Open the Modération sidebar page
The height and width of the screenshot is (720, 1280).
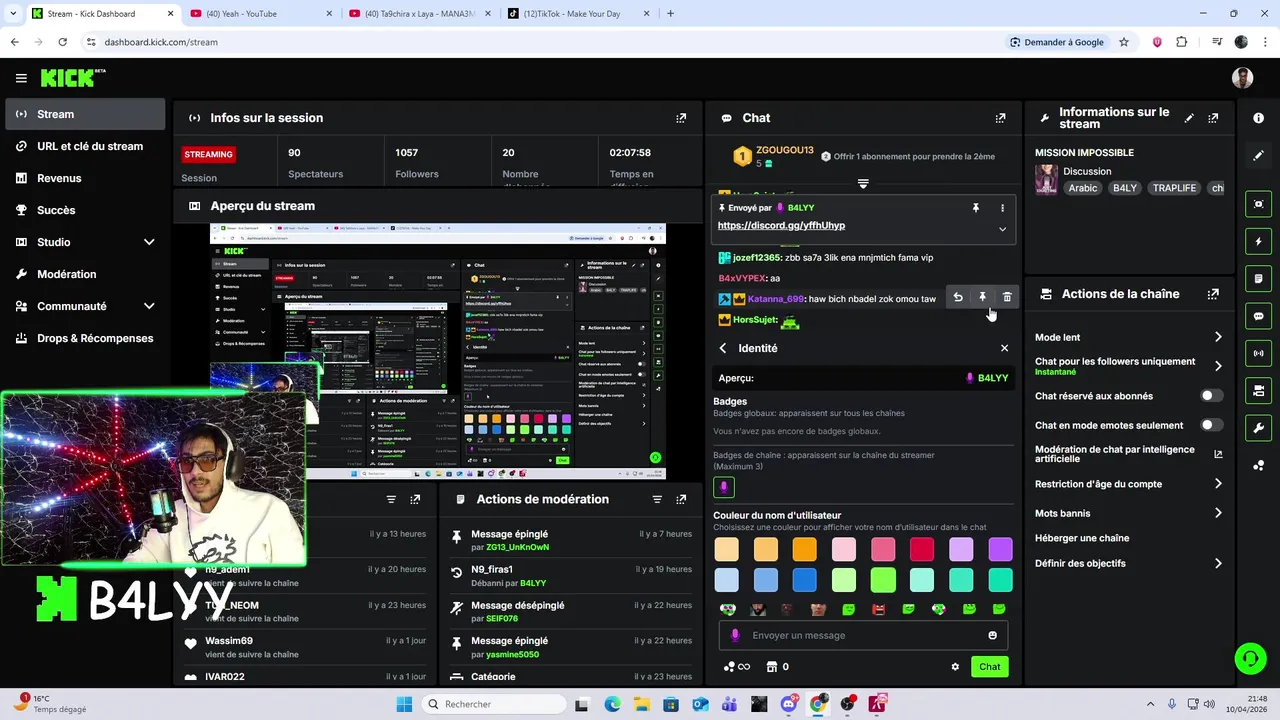tap(85, 274)
